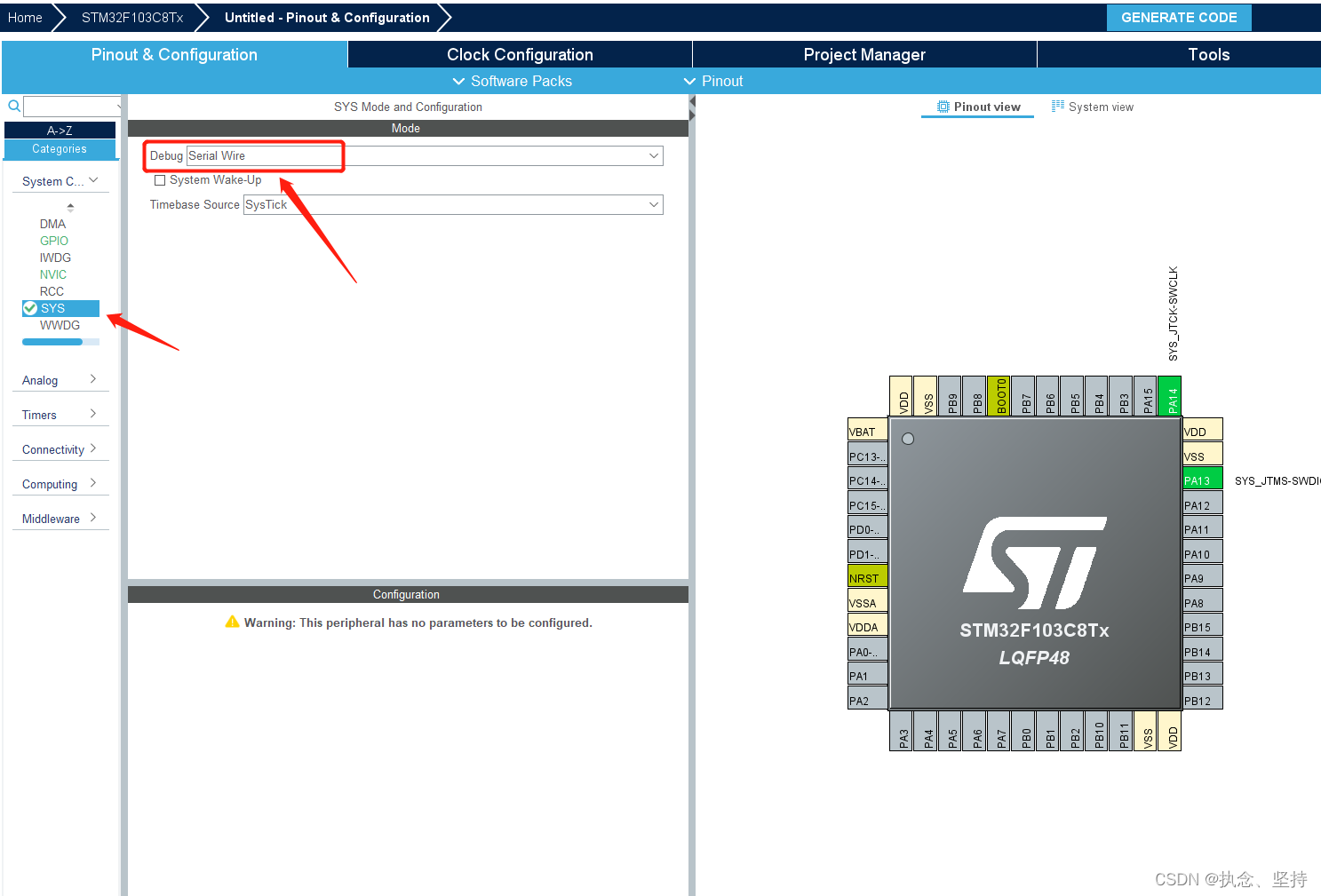The width and height of the screenshot is (1321, 896).
Task: Open the Timebase Source SysTick dropdown
Action: click(453, 204)
